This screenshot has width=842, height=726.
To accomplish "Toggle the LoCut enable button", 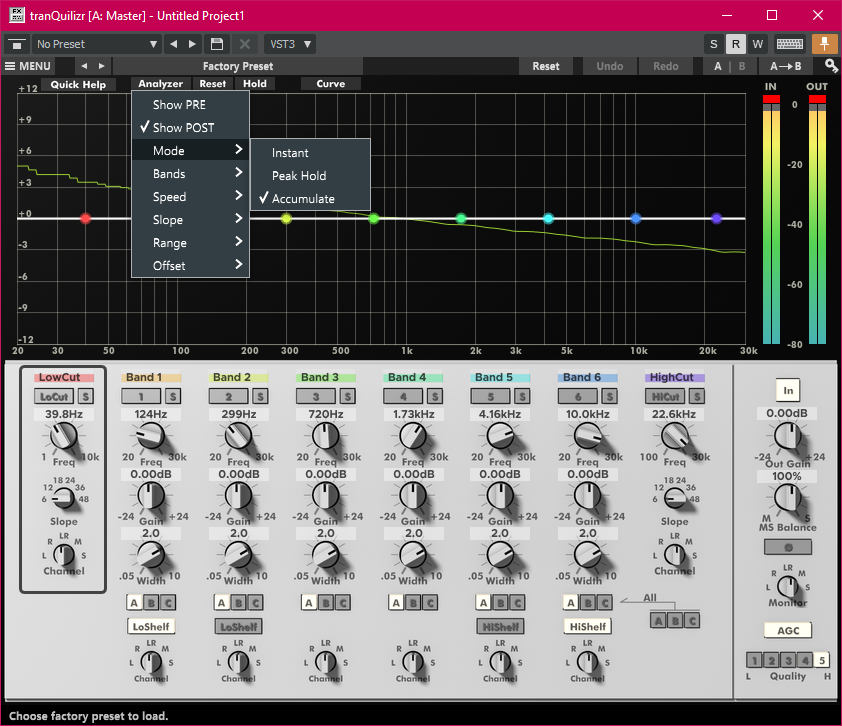I will coord(54,397).
